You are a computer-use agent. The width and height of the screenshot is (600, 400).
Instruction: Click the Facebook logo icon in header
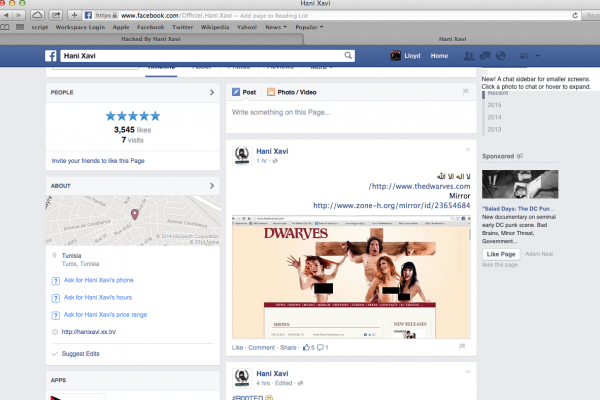pyautogui.click(x=51, y=56)
